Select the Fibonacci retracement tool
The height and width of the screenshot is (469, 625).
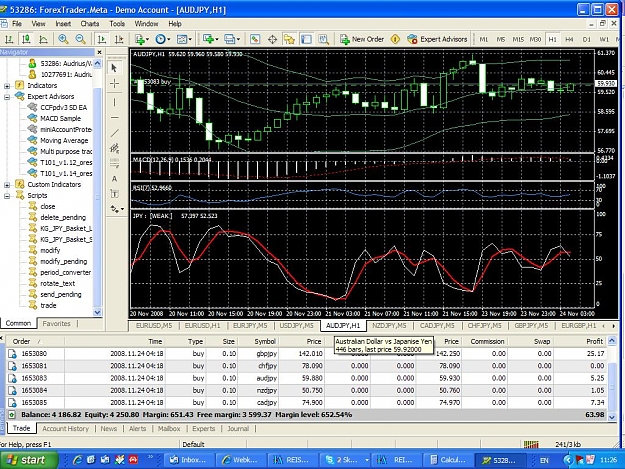pyautogui.click(x=114, y=163)
